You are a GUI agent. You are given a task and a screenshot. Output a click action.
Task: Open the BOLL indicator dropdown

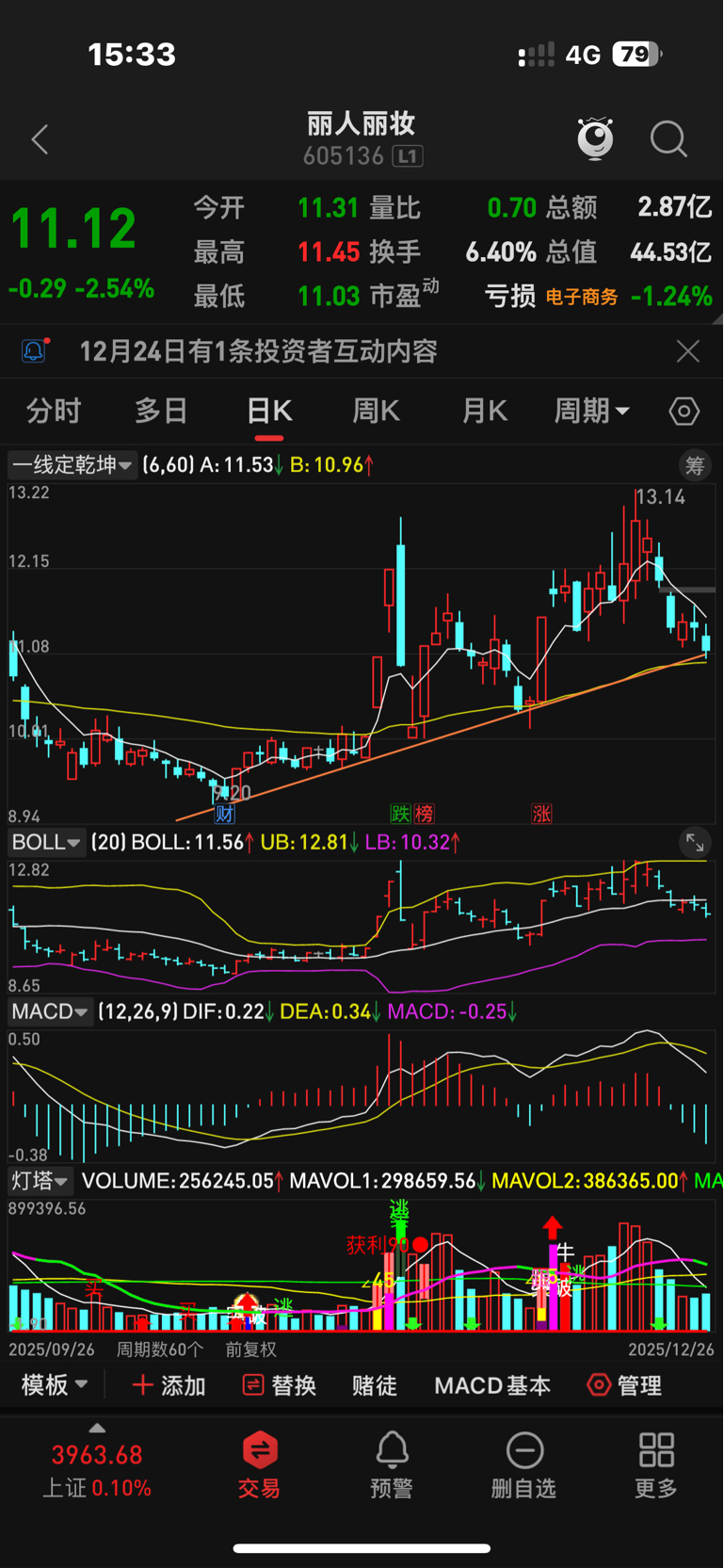pyautogui.click(x=47, y=843)
